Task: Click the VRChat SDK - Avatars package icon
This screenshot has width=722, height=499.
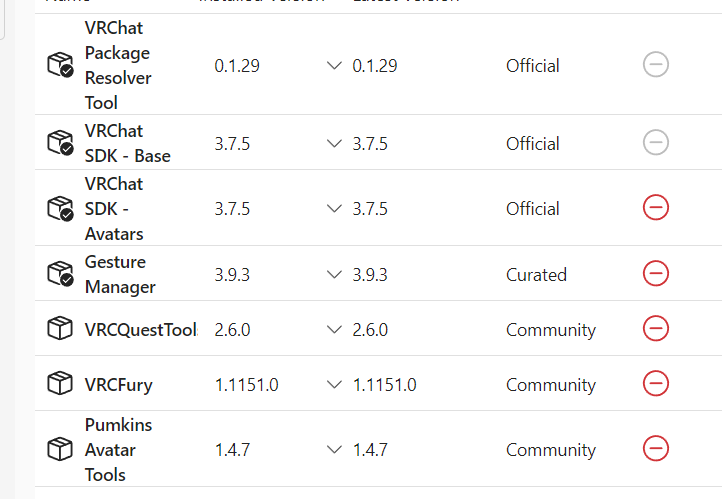Action: tap(60, 208)
